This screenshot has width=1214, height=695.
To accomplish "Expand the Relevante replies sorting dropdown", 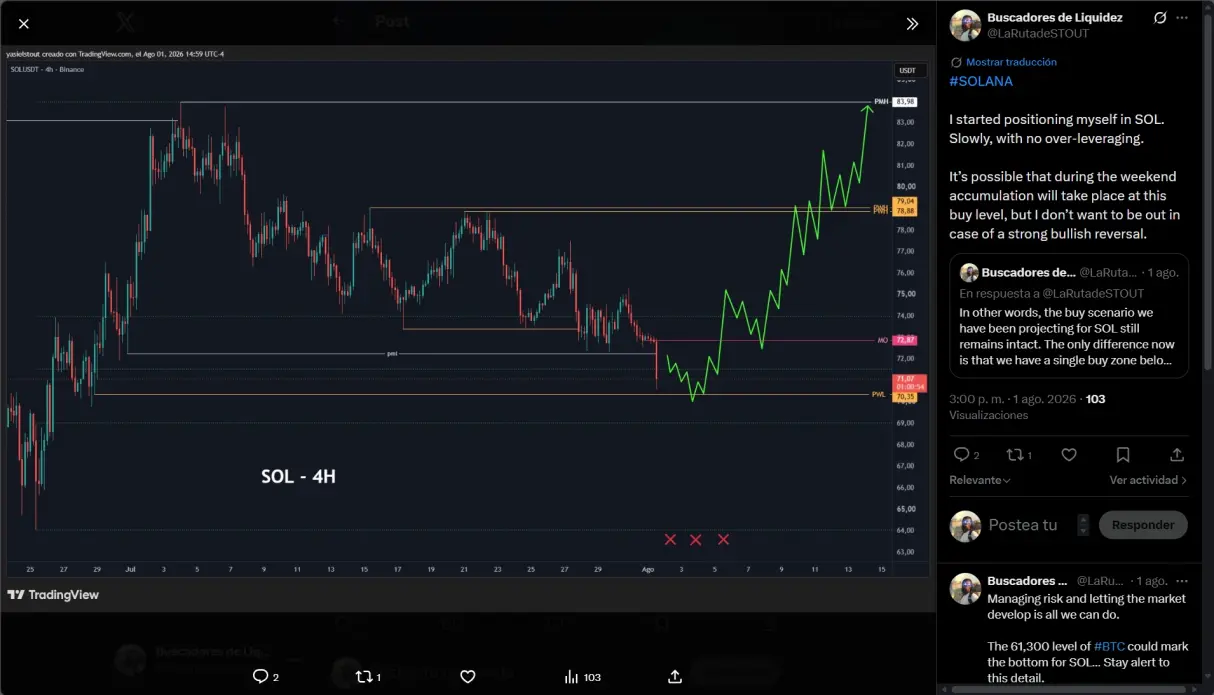I will (x=979, y=480).
